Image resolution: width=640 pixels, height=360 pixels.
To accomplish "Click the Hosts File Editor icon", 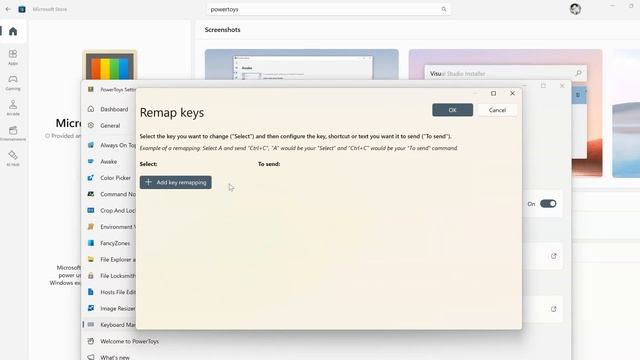I will pos(91,292).
